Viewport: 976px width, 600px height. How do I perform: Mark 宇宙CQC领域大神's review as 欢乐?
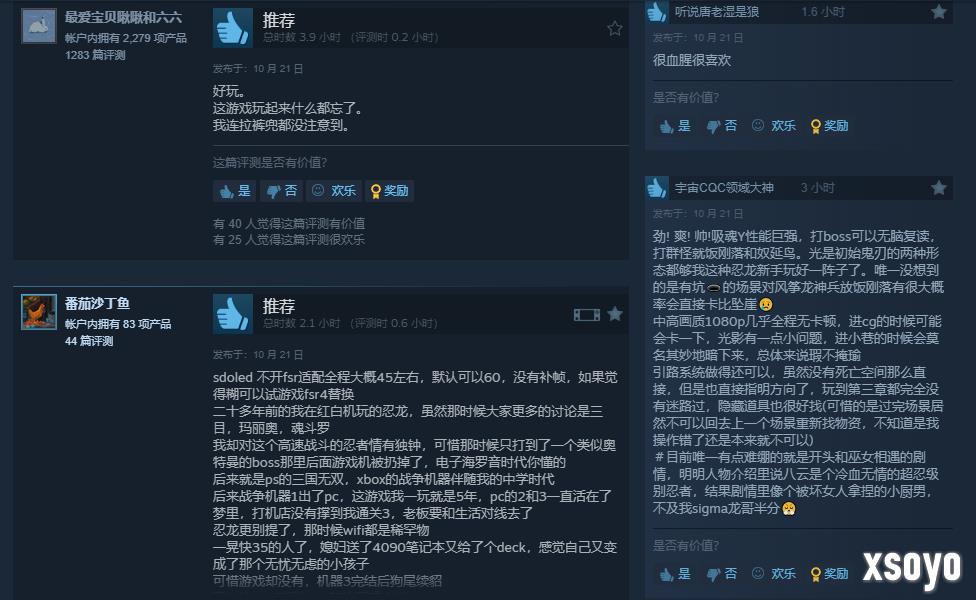click(774, 574)
